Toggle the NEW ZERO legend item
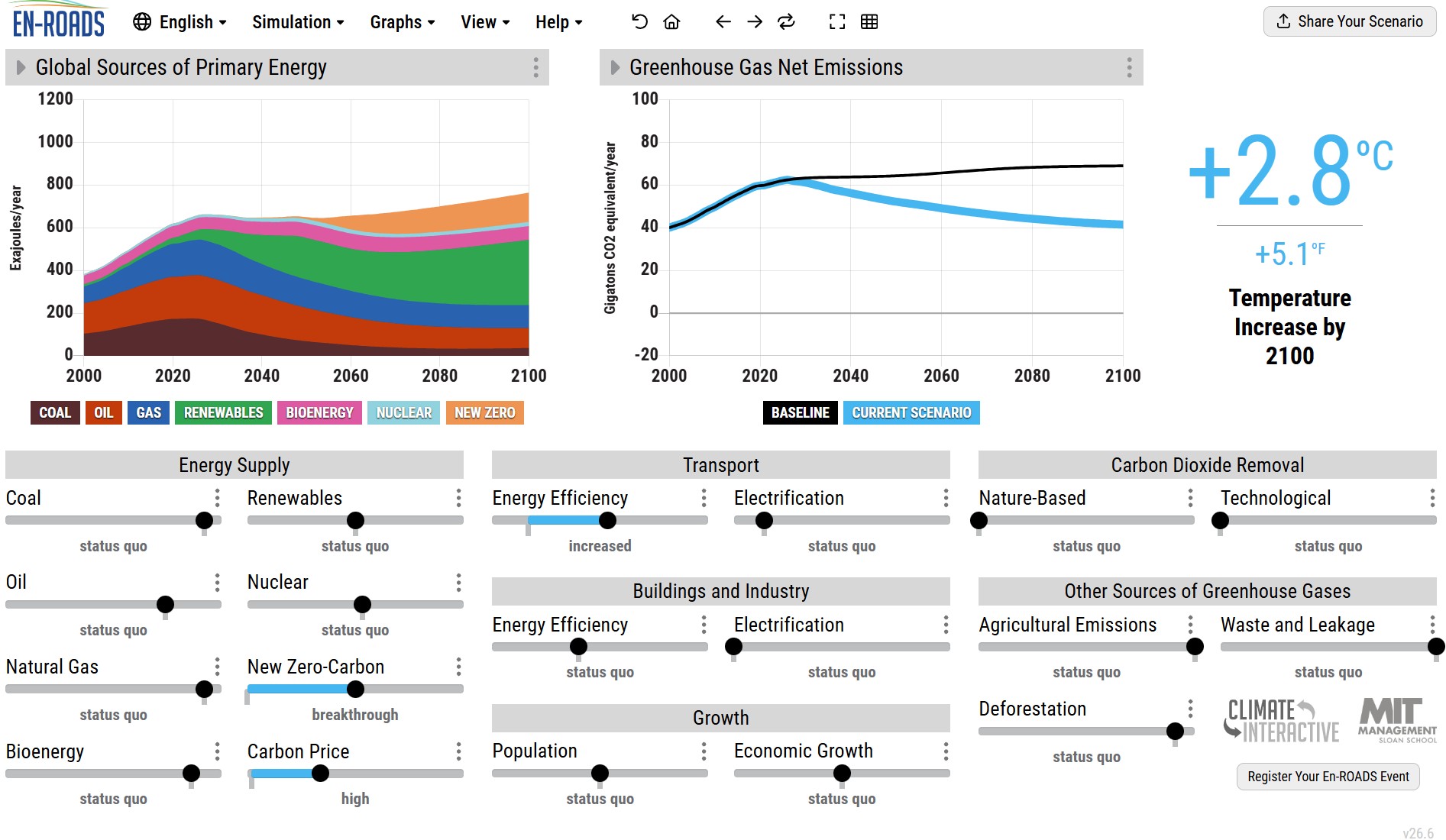The image size is (1446, 840). [485, 412]
